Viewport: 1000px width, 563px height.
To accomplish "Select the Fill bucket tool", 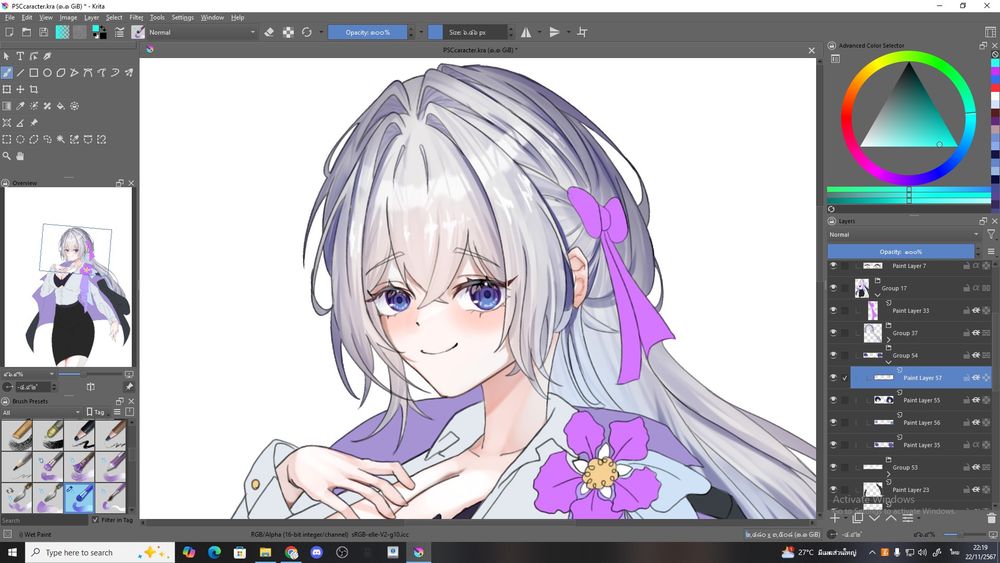I will (61, 106).
